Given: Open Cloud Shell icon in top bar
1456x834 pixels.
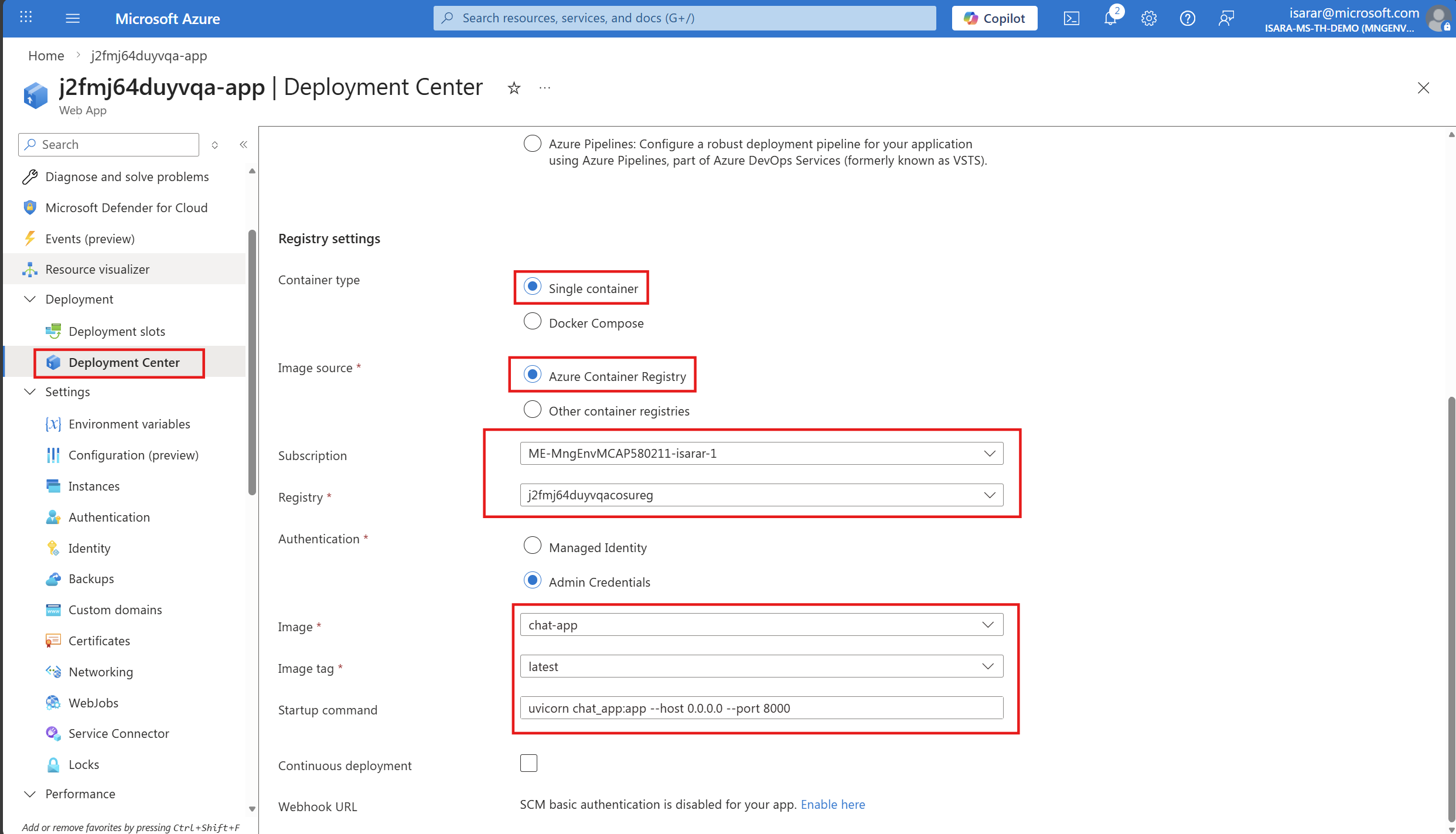Looking at the screenshot, I should 1072,18.
